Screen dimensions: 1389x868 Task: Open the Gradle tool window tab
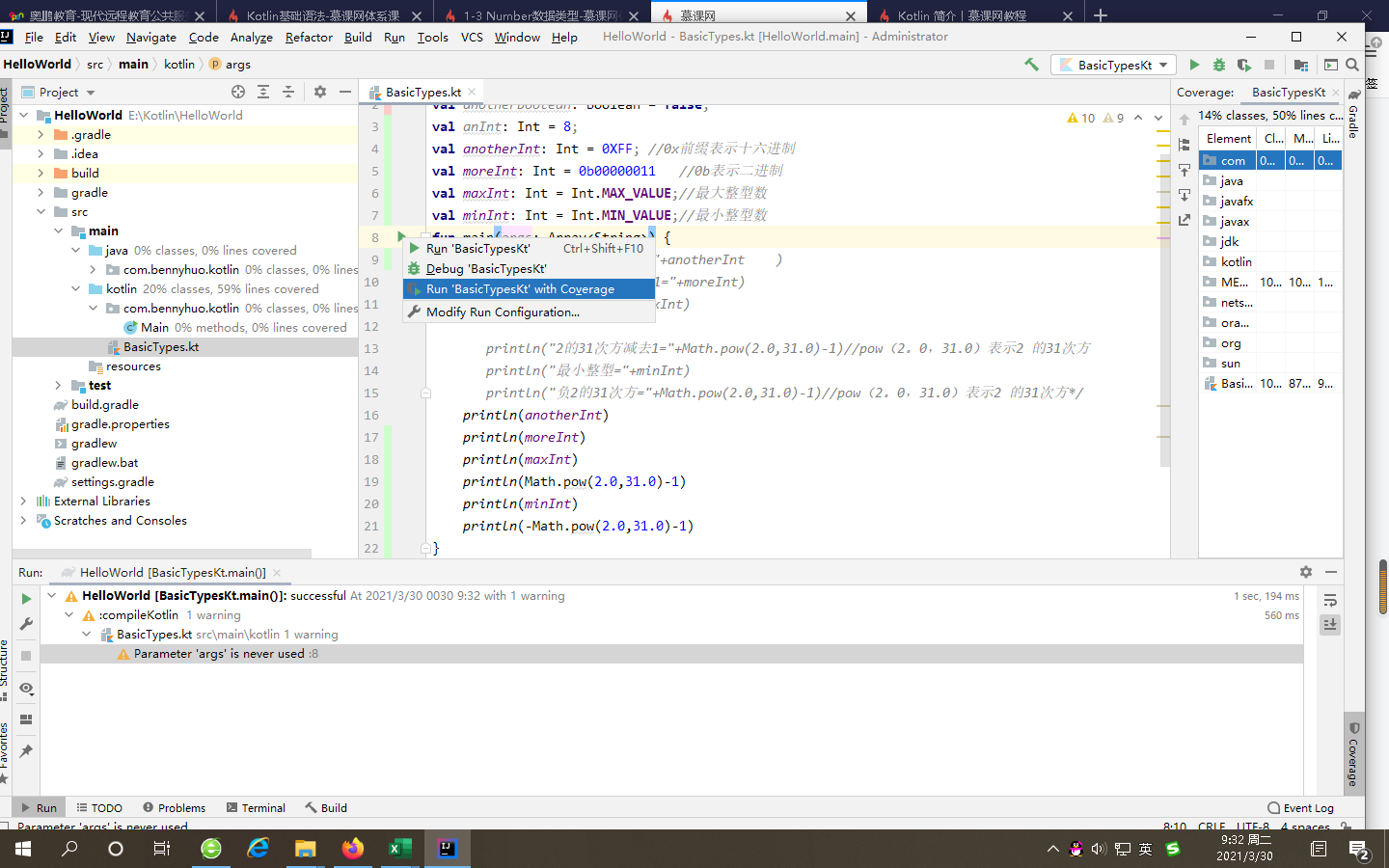1353,114
